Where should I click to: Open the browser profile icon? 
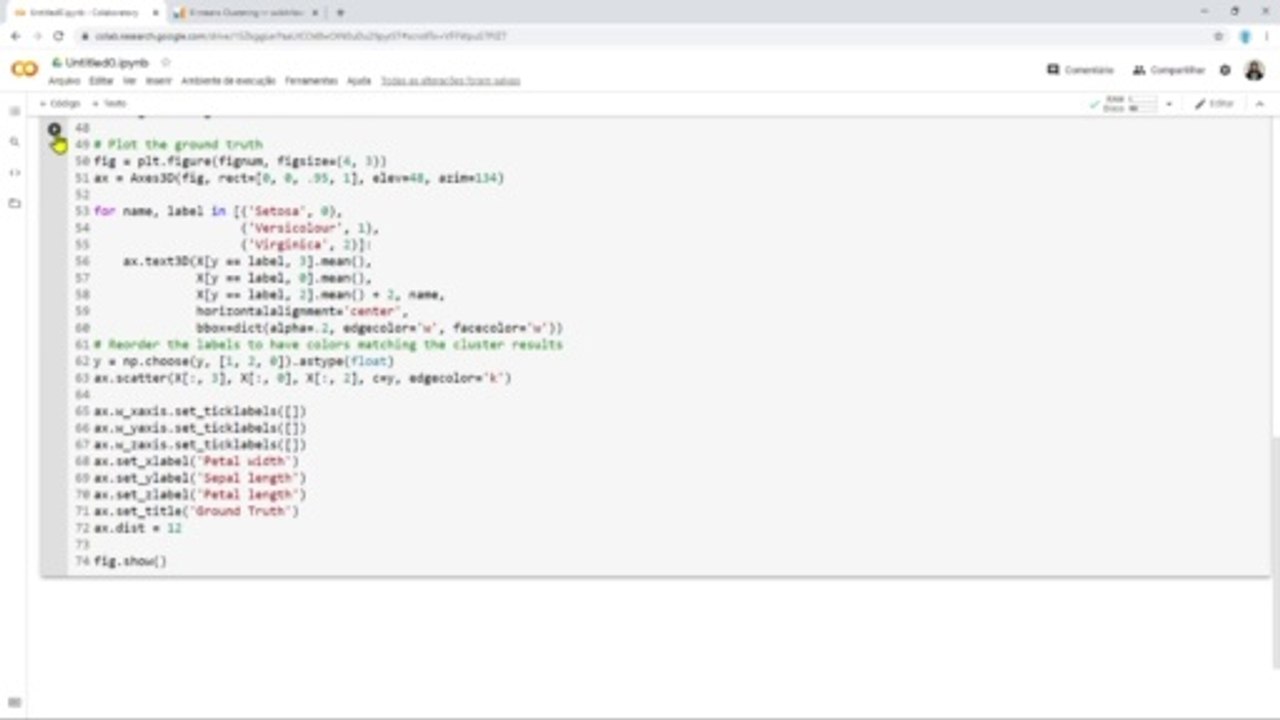[1245, 36]
